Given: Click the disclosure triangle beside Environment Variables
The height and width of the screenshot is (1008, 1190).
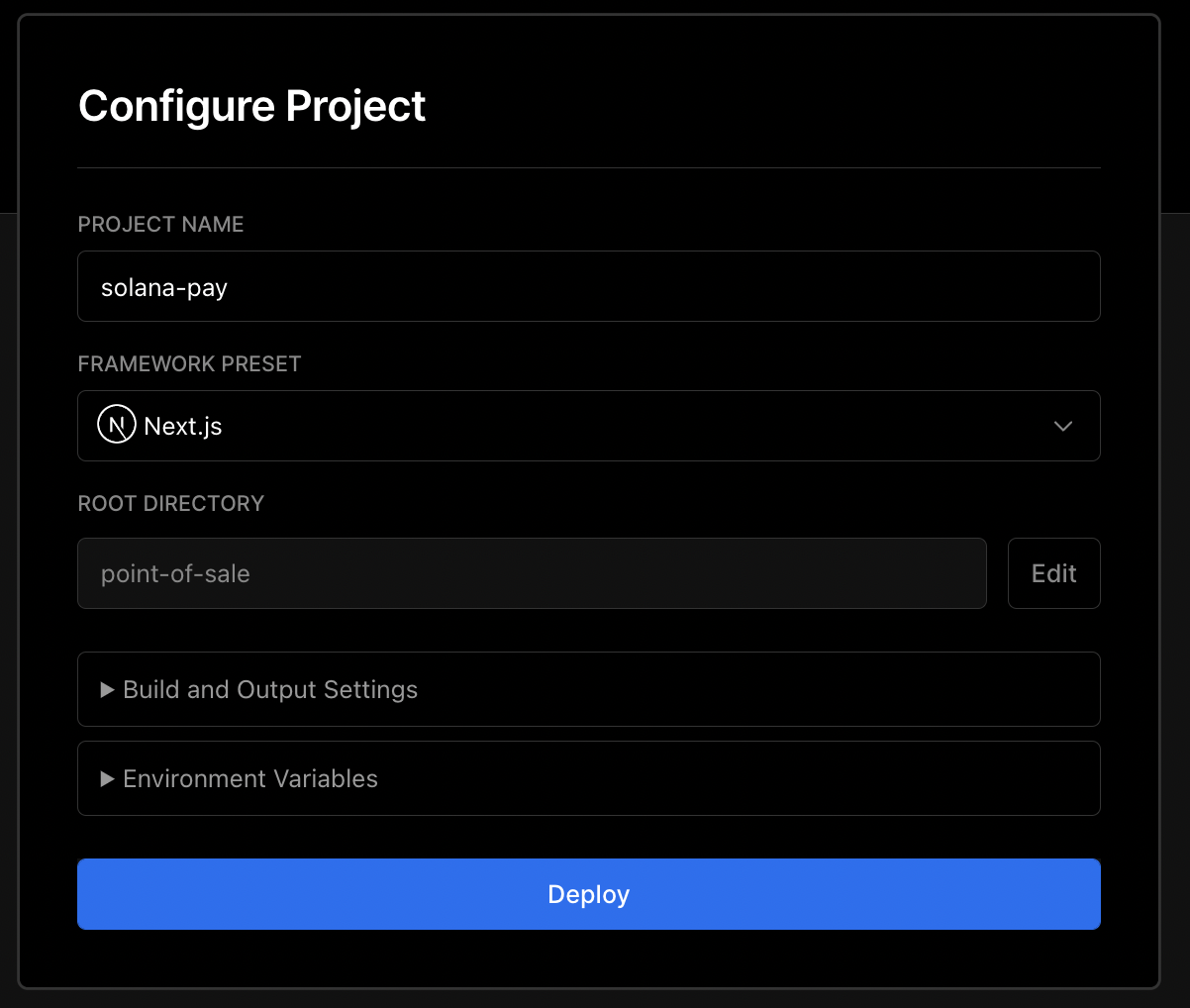Looking at the screenshot, I should (x=108, y=779).
